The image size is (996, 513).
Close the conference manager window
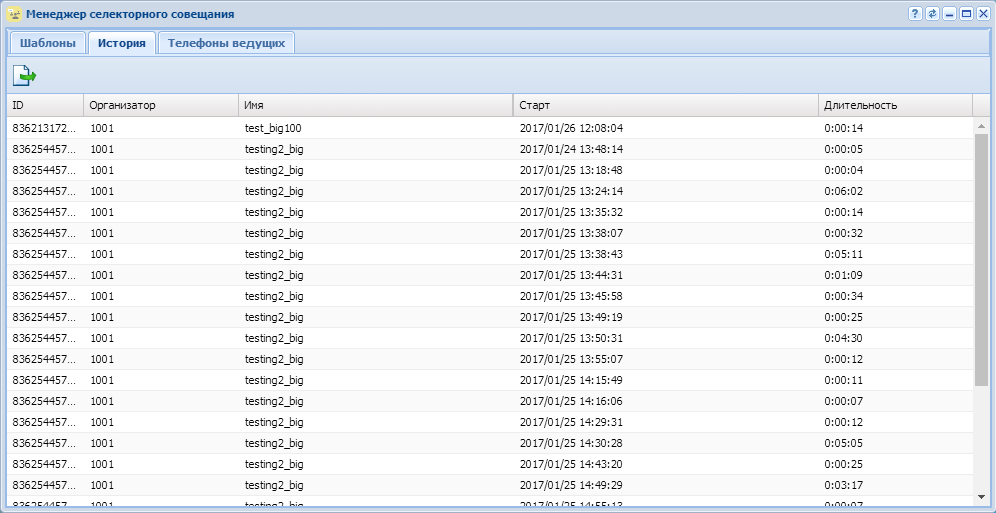pos(982,14)
